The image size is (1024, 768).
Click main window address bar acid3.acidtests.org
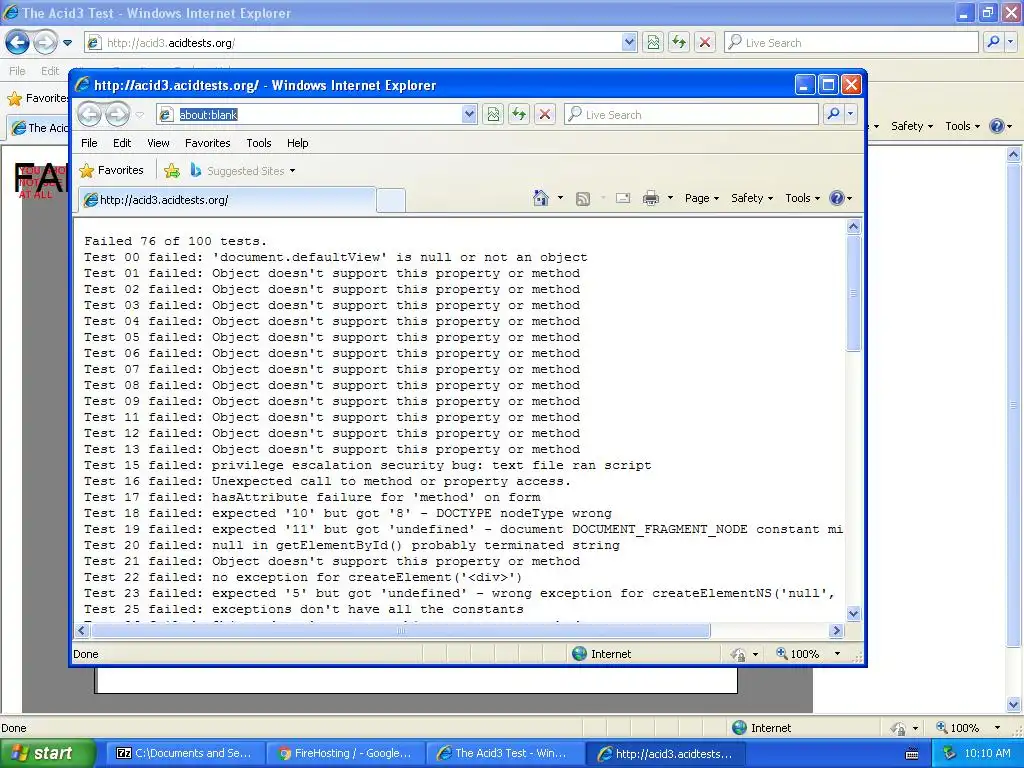(361, 42)
